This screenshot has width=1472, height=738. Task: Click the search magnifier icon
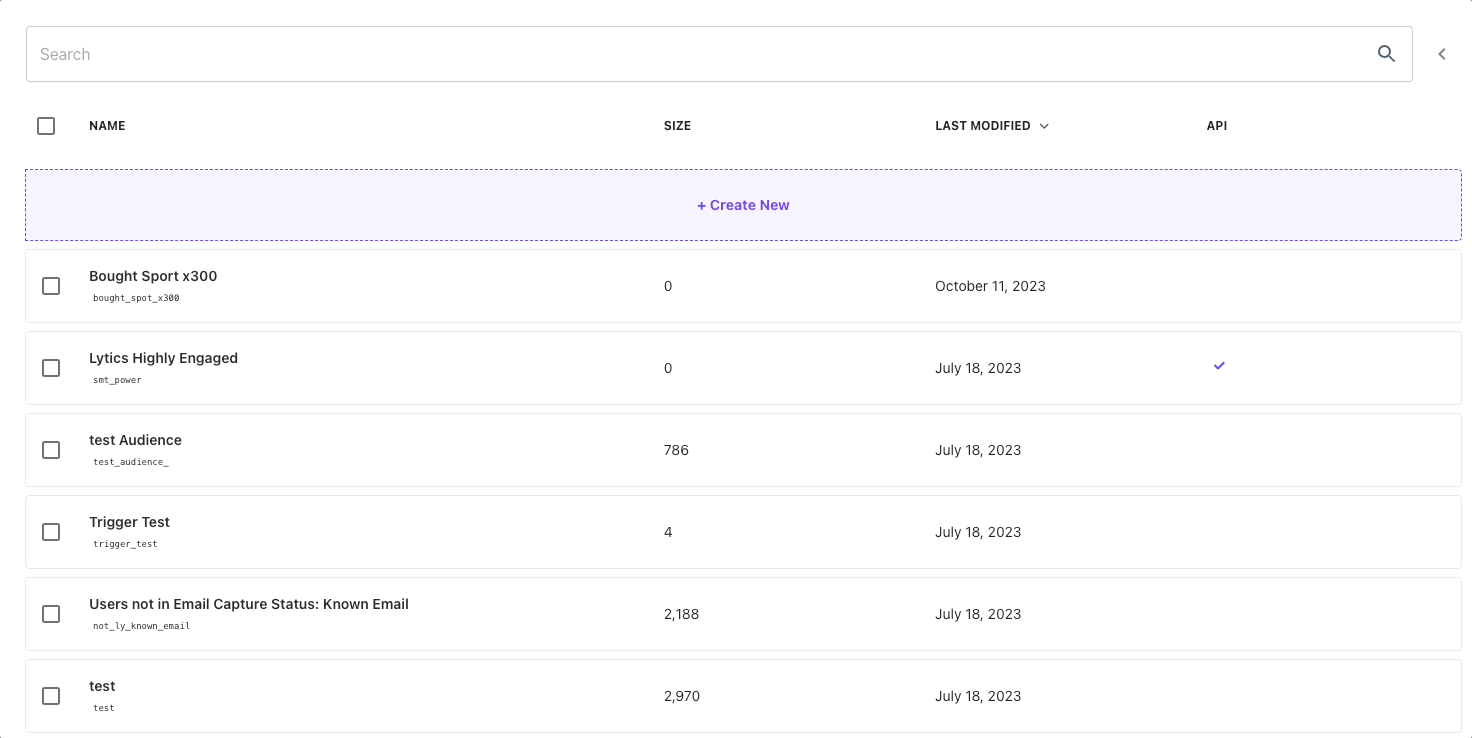tap(1386, 54)
